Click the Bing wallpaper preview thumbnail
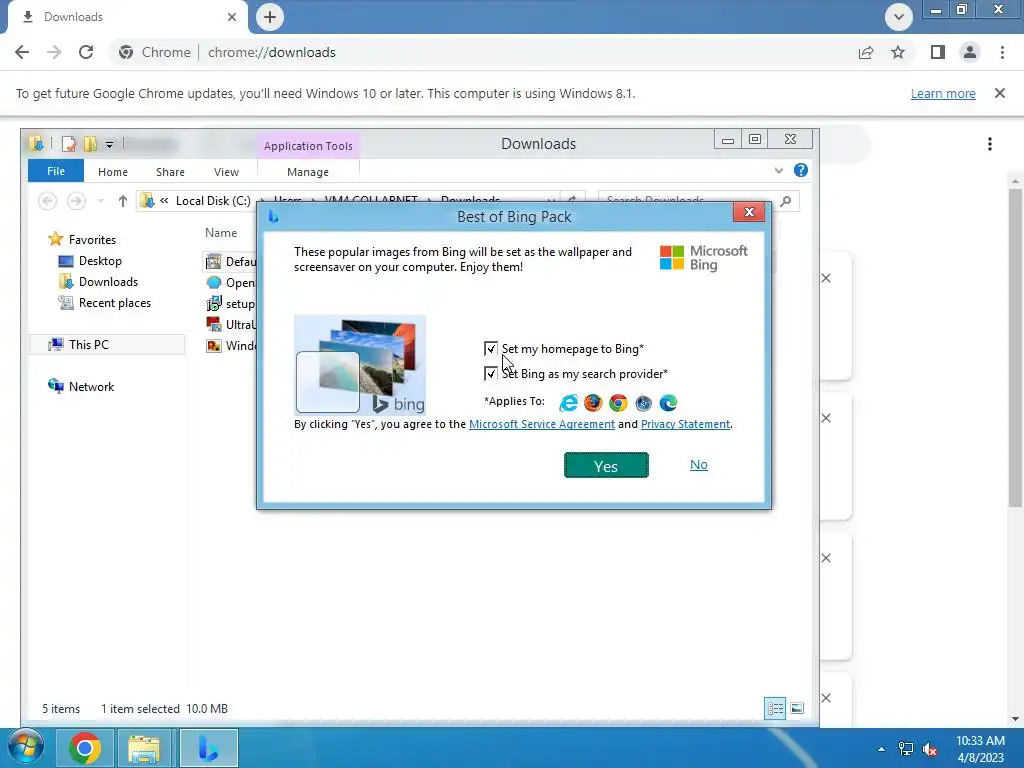 point(360,364)
